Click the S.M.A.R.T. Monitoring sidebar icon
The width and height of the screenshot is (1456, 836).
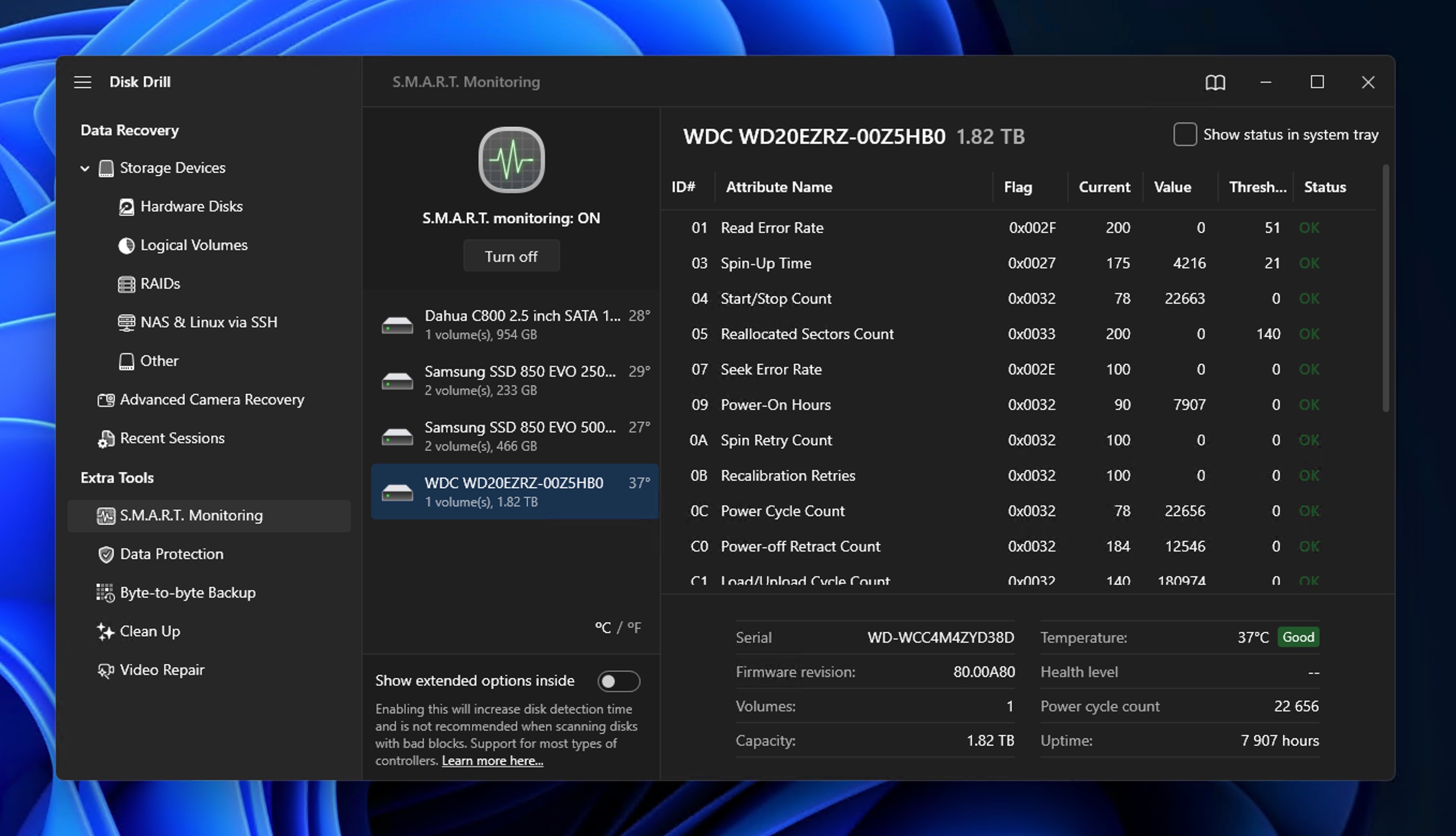point(106,516)
